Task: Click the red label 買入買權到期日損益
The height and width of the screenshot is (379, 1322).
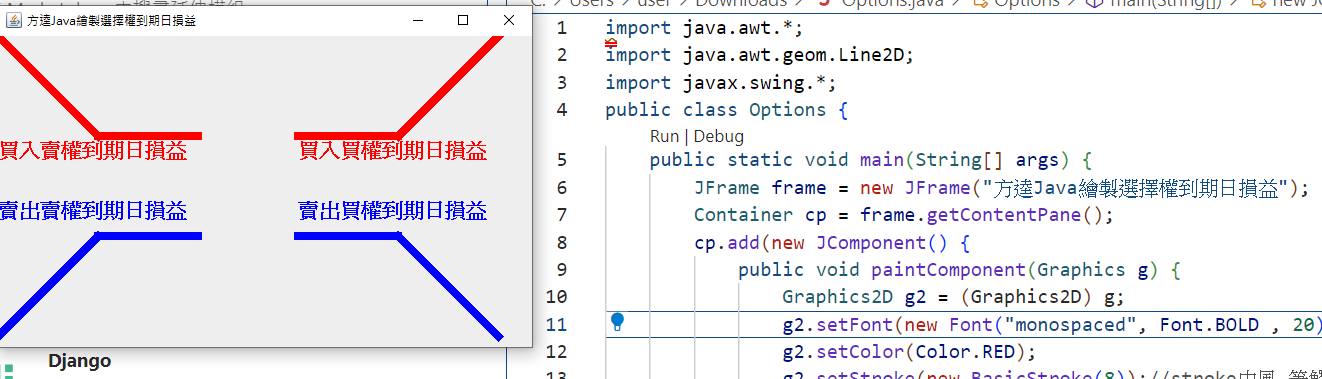Action: point(393,151)
